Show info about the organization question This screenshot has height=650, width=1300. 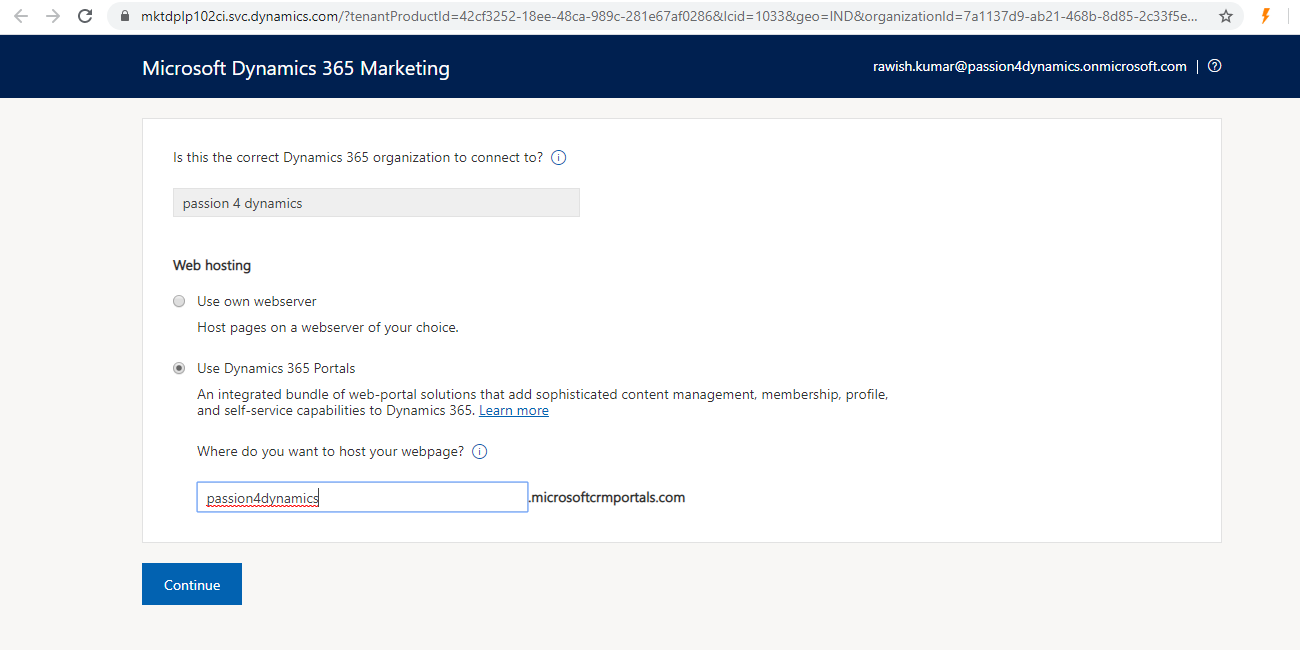pos(559,158)
